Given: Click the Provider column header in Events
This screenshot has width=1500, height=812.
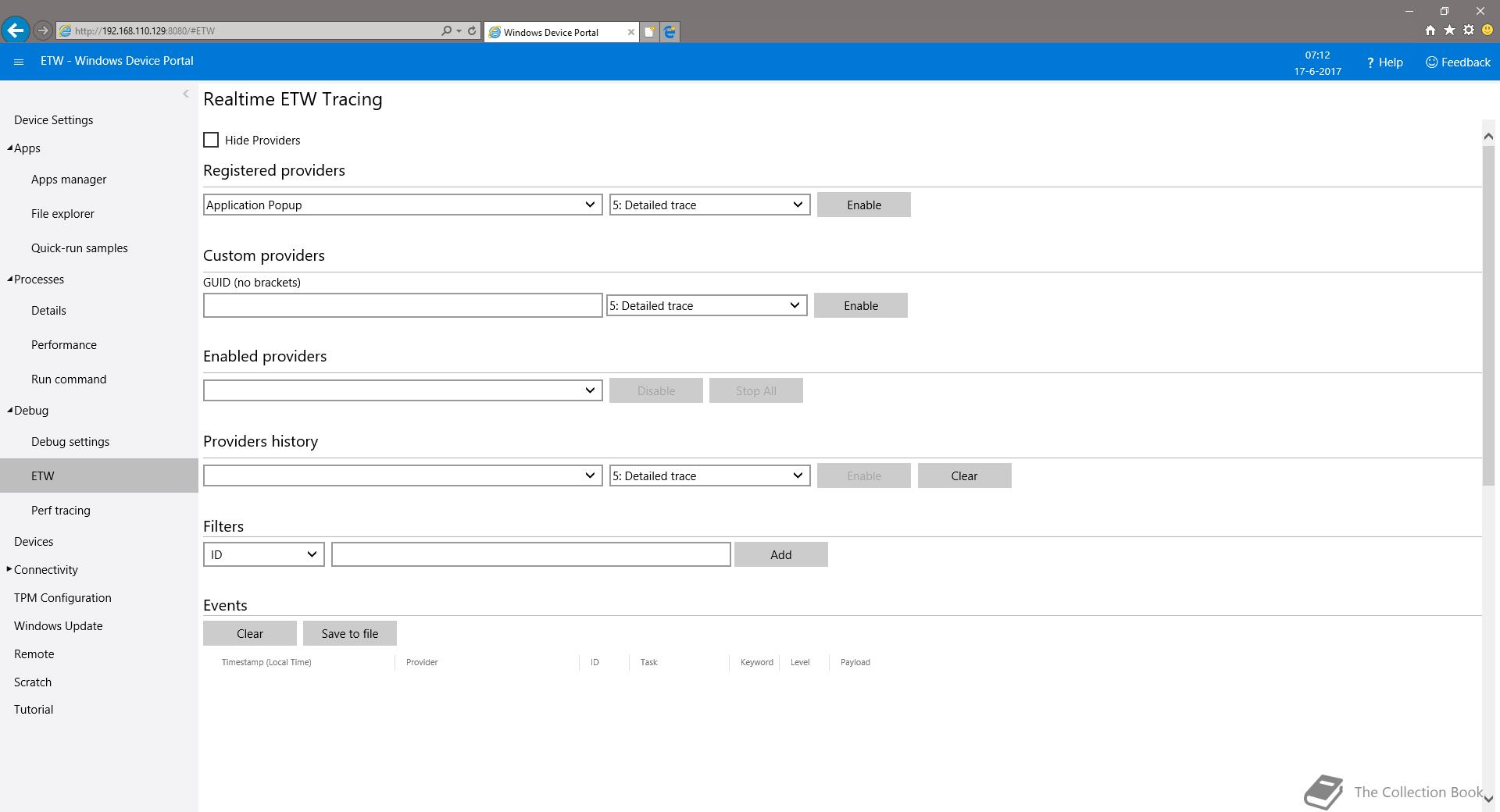Looking at the screenshot, I should tap(422, 662).
